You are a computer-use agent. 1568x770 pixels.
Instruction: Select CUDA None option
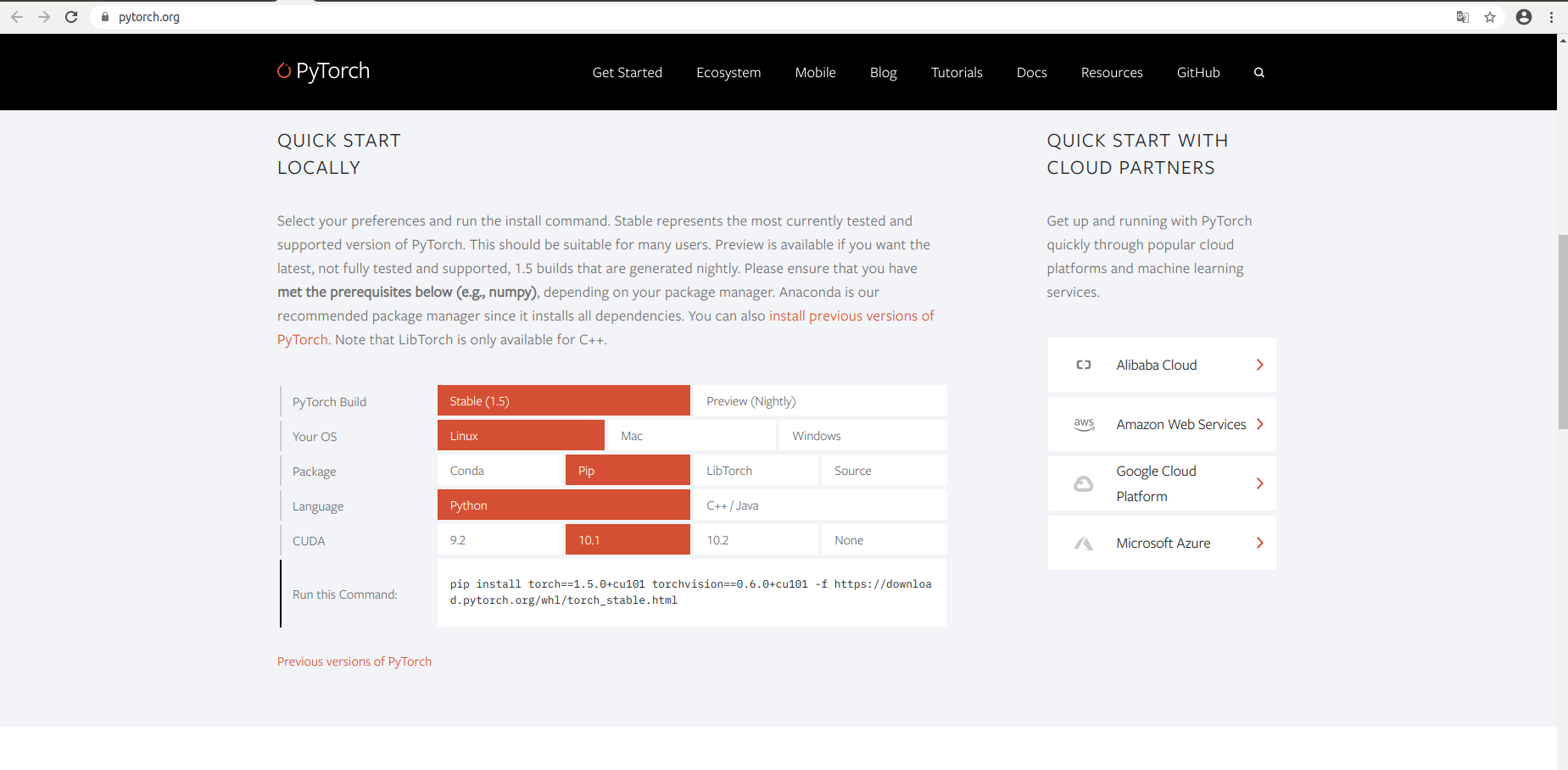(884, 539)
